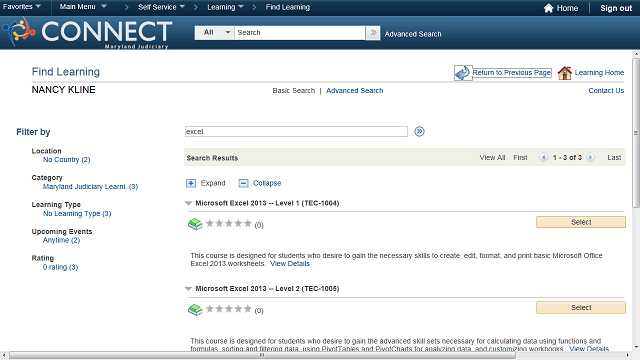Click the horizontal scrollbar thumb

[262, 355]
